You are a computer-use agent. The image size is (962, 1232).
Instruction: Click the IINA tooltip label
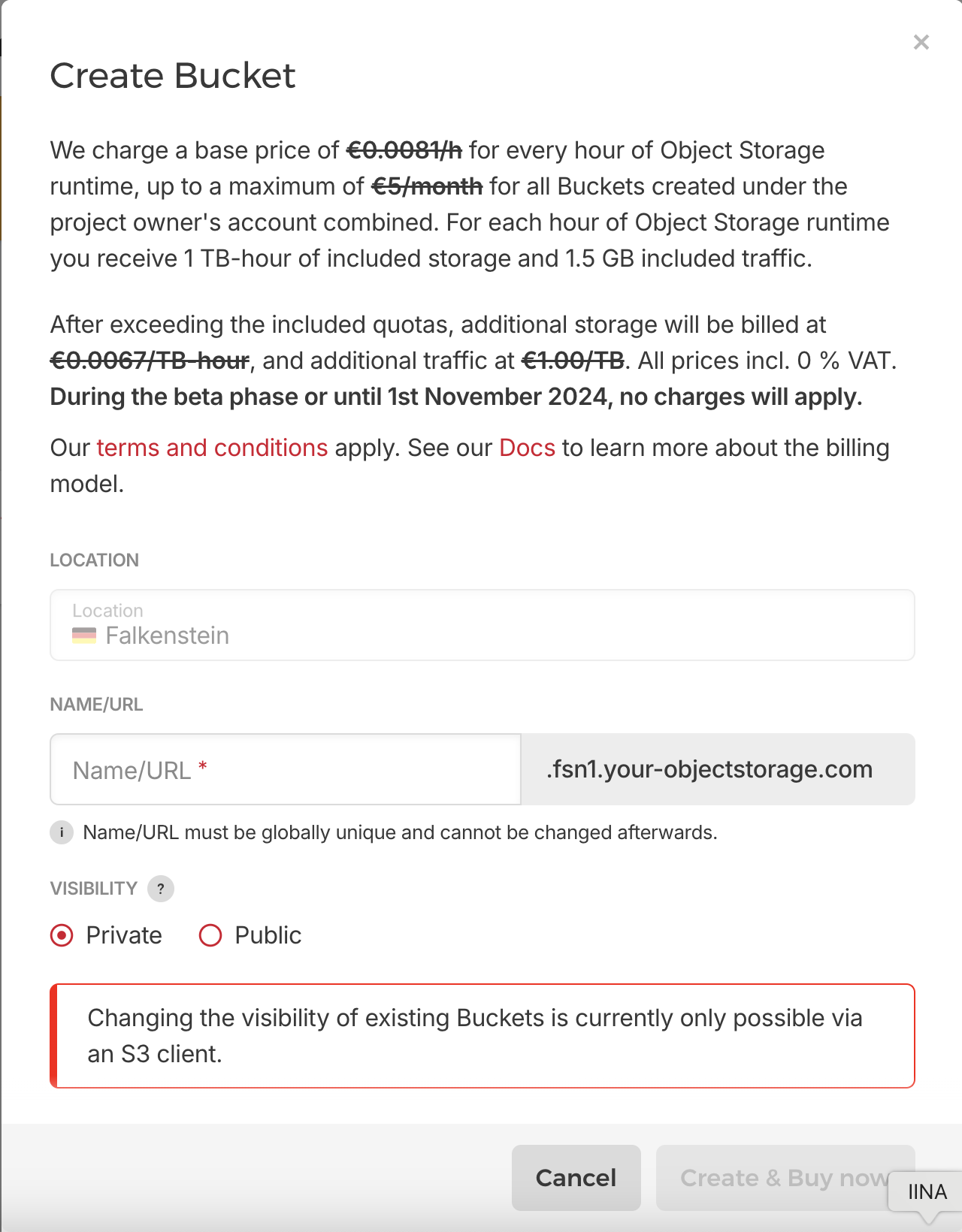[927, 1192]
